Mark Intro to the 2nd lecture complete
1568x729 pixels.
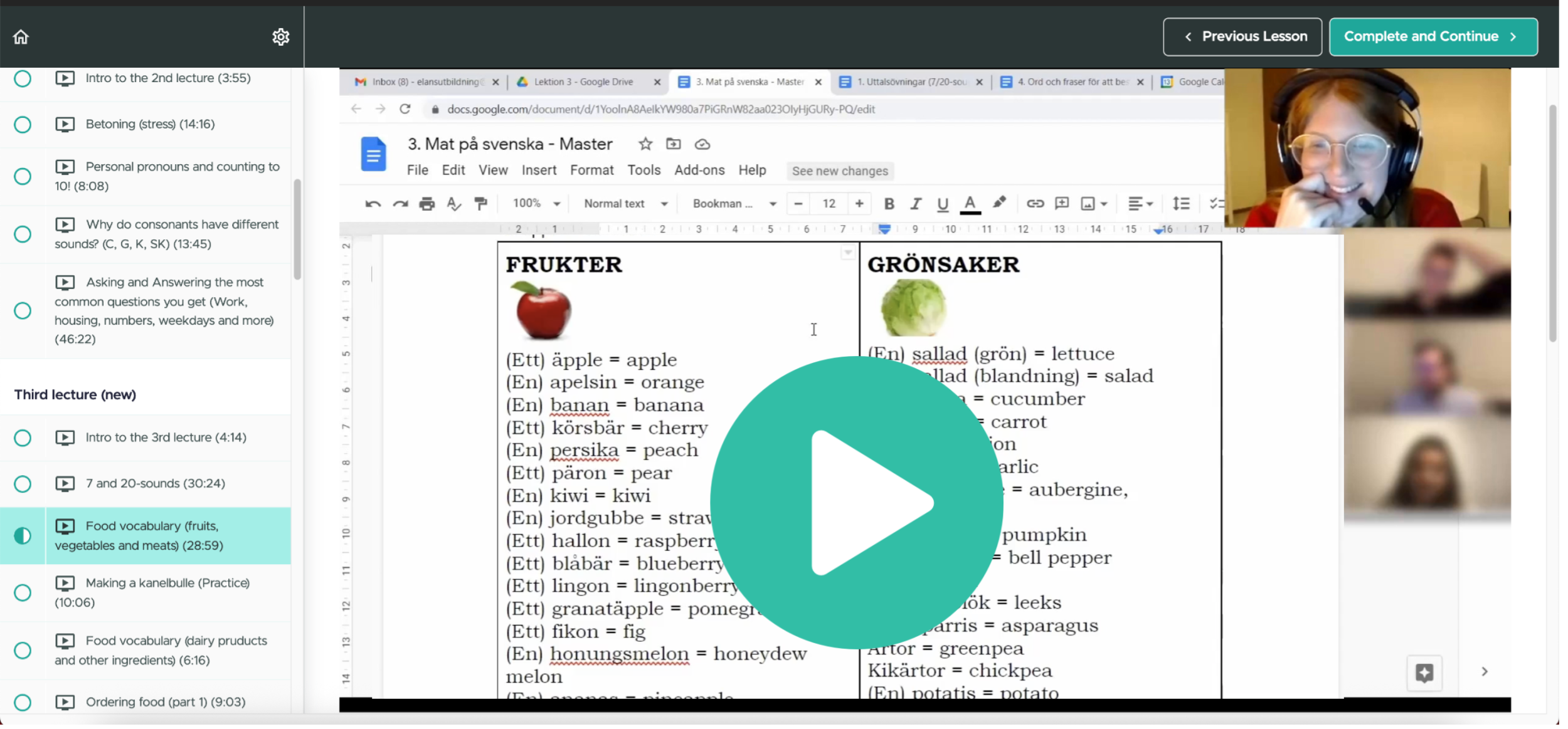pos(23,79)
